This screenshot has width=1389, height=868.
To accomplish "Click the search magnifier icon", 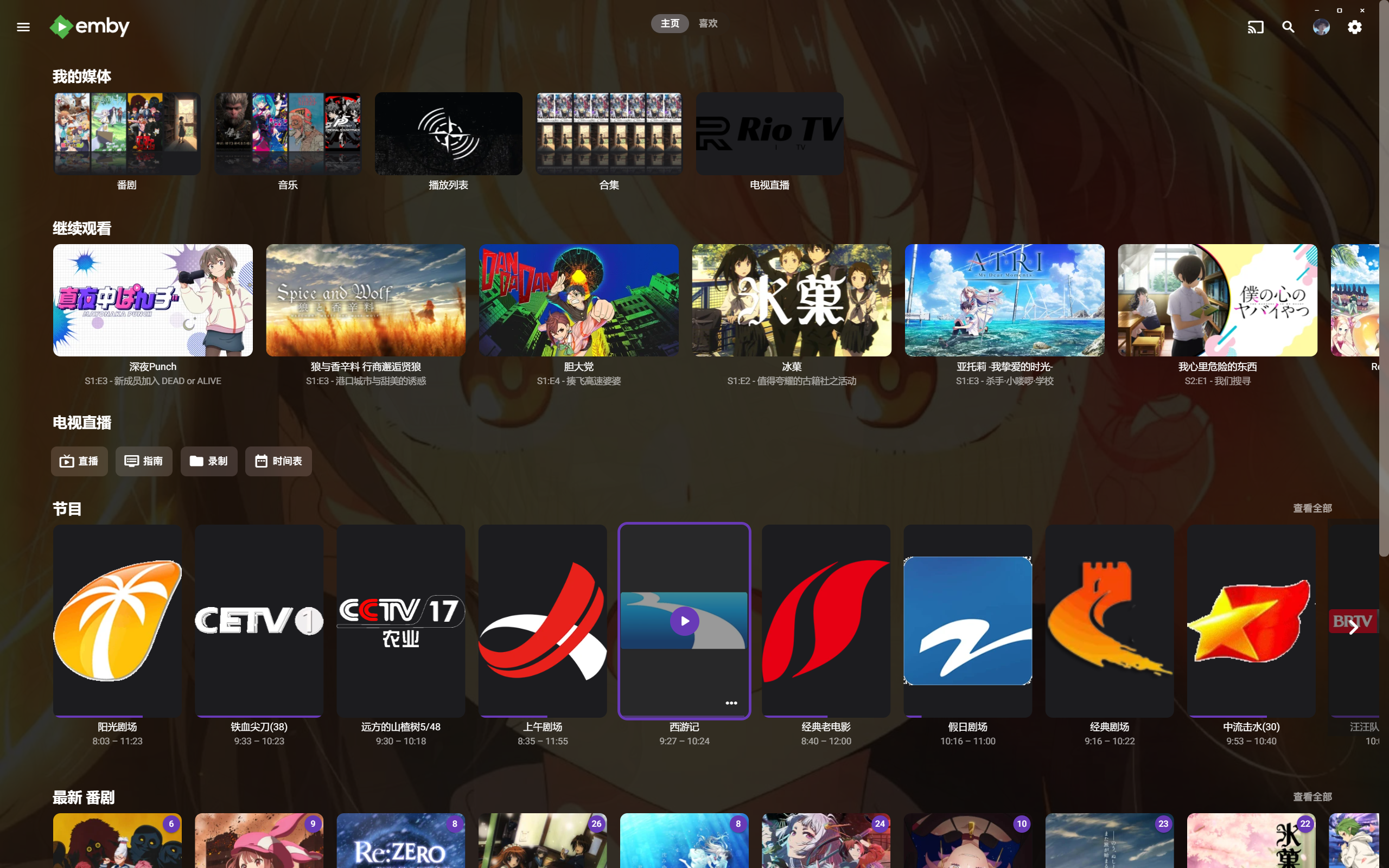I will 1288,27.
